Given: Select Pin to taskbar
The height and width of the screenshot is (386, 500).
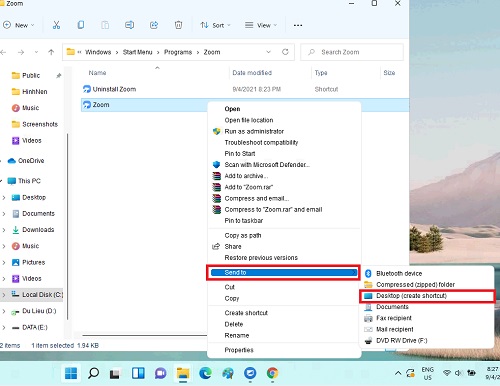Looking at the screenshot, I should click(244, 221).
